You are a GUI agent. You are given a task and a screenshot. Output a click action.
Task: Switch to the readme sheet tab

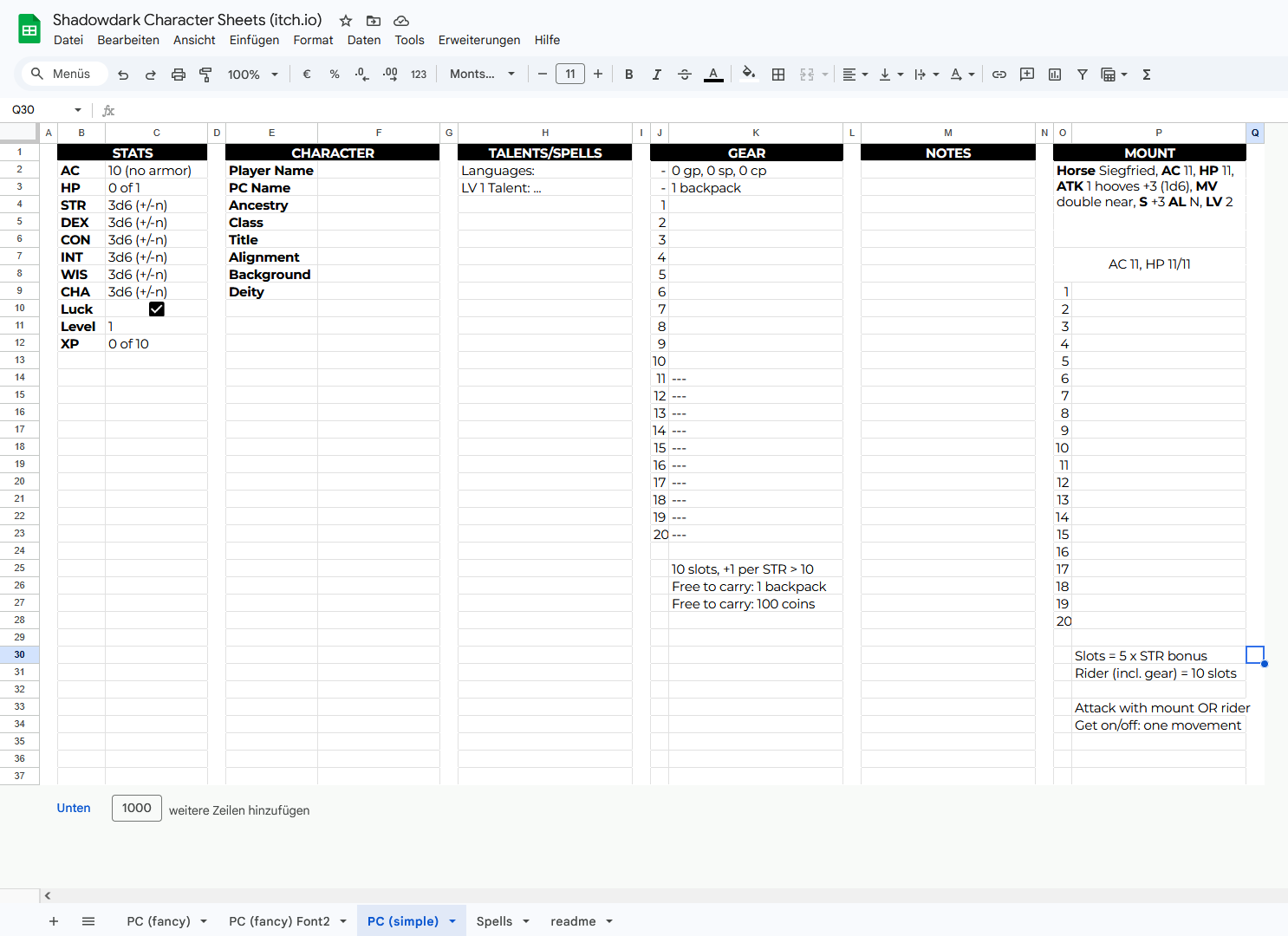point(573,921)
